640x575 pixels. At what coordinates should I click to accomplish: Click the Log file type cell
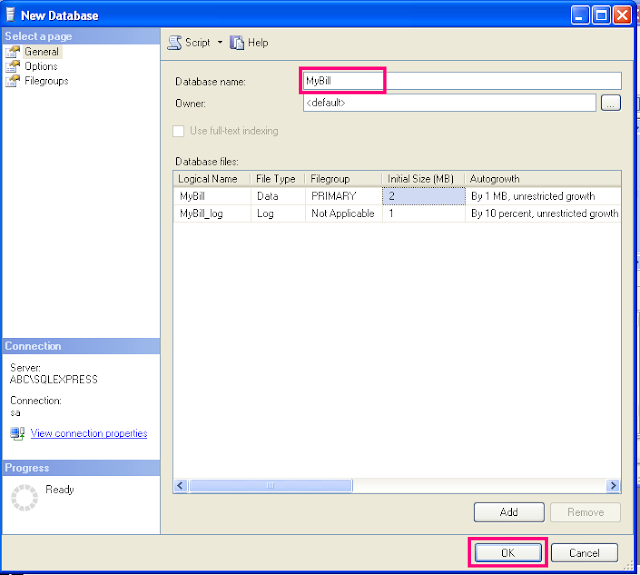coord(278,213)
